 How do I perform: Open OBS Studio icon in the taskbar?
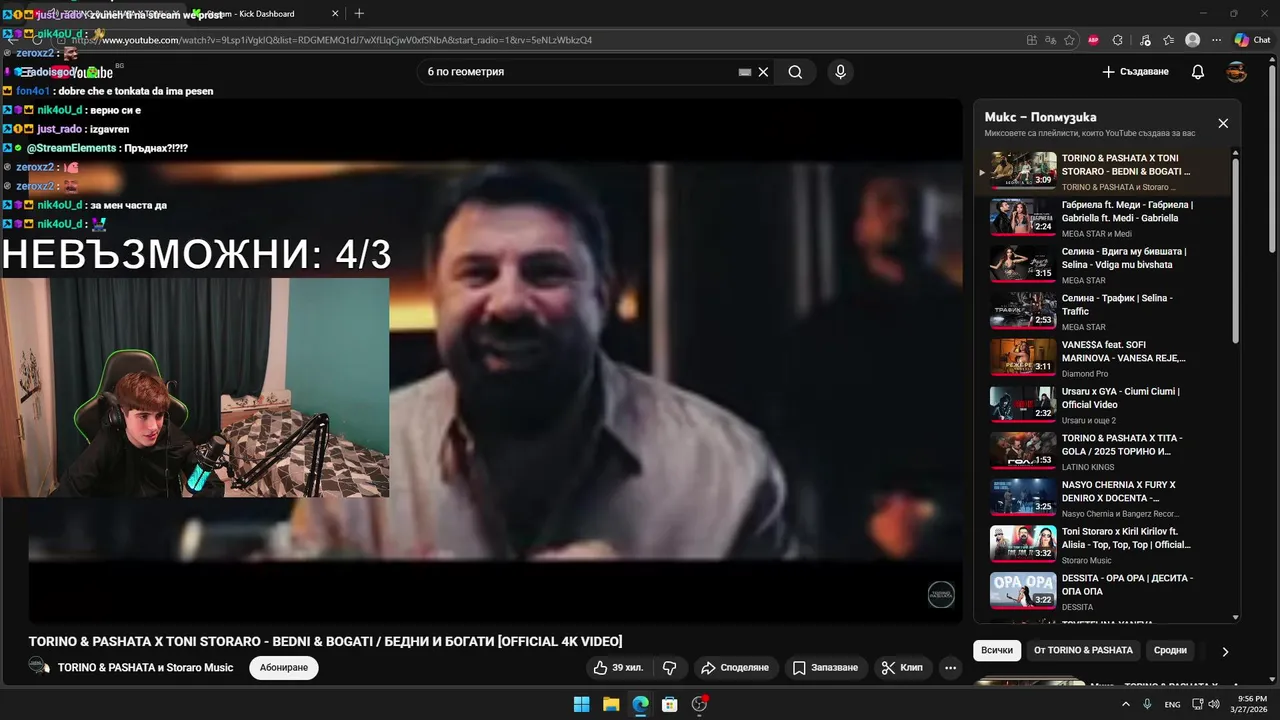[x=700, y=704]
